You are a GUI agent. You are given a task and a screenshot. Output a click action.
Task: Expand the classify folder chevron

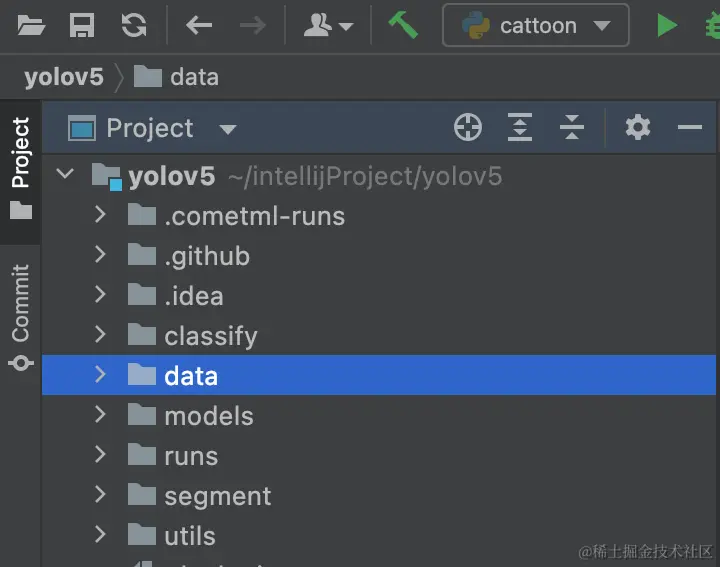click(x=100, y=335)
